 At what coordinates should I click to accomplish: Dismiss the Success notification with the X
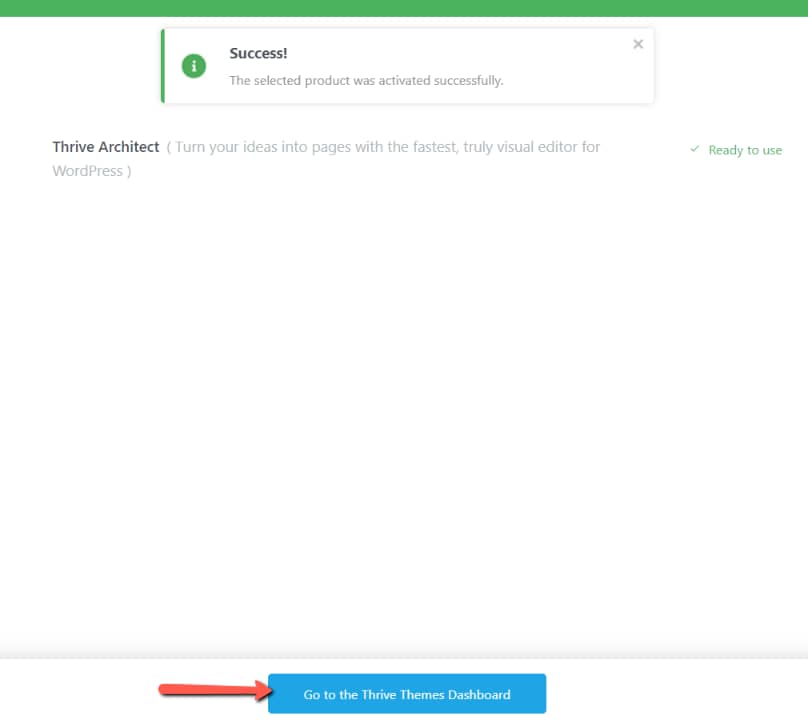click(638, 44)
